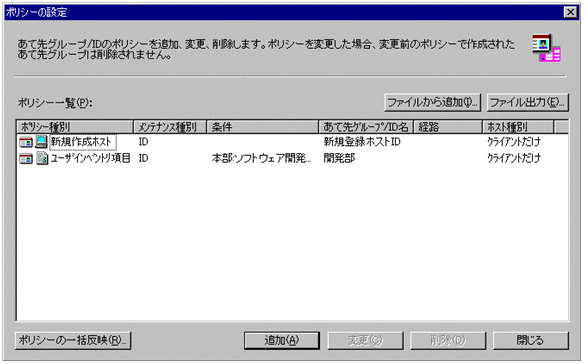The height and width of the screenshot is (364, 585).
Task: Click computer icon beside 新規作成ホスト
Action: [x=41, y=142]
